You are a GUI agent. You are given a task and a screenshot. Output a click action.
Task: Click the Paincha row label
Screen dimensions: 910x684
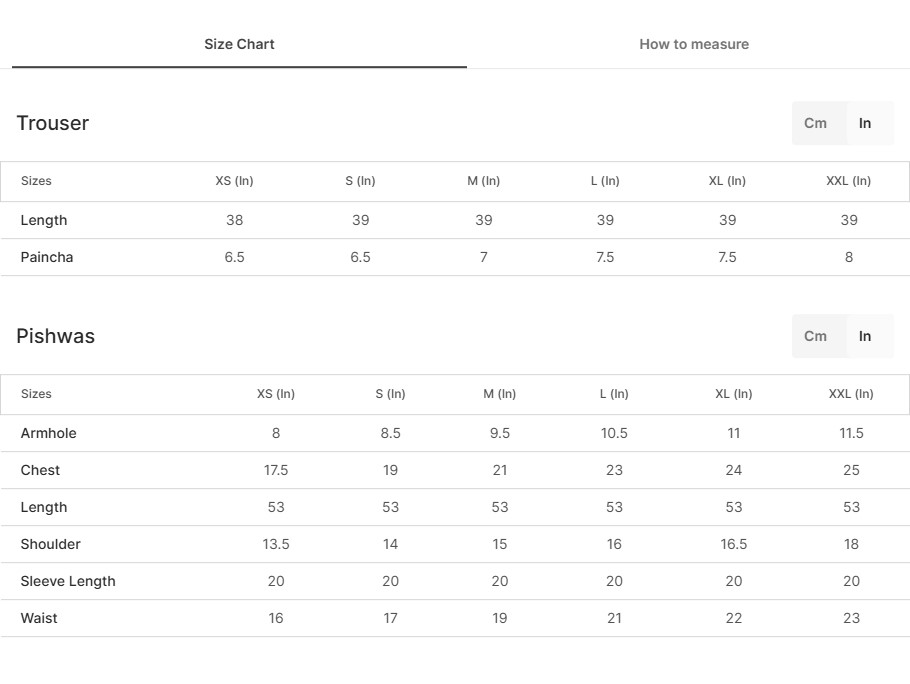point(47,257)
